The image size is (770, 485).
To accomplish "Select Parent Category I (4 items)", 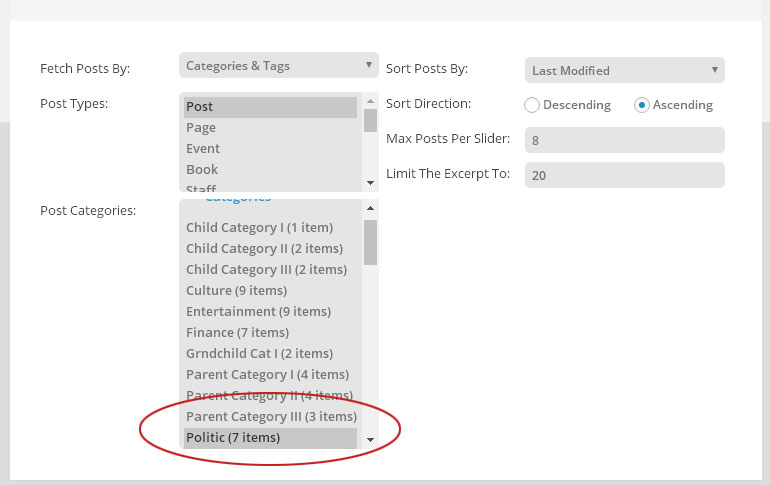I will point(270,375).
